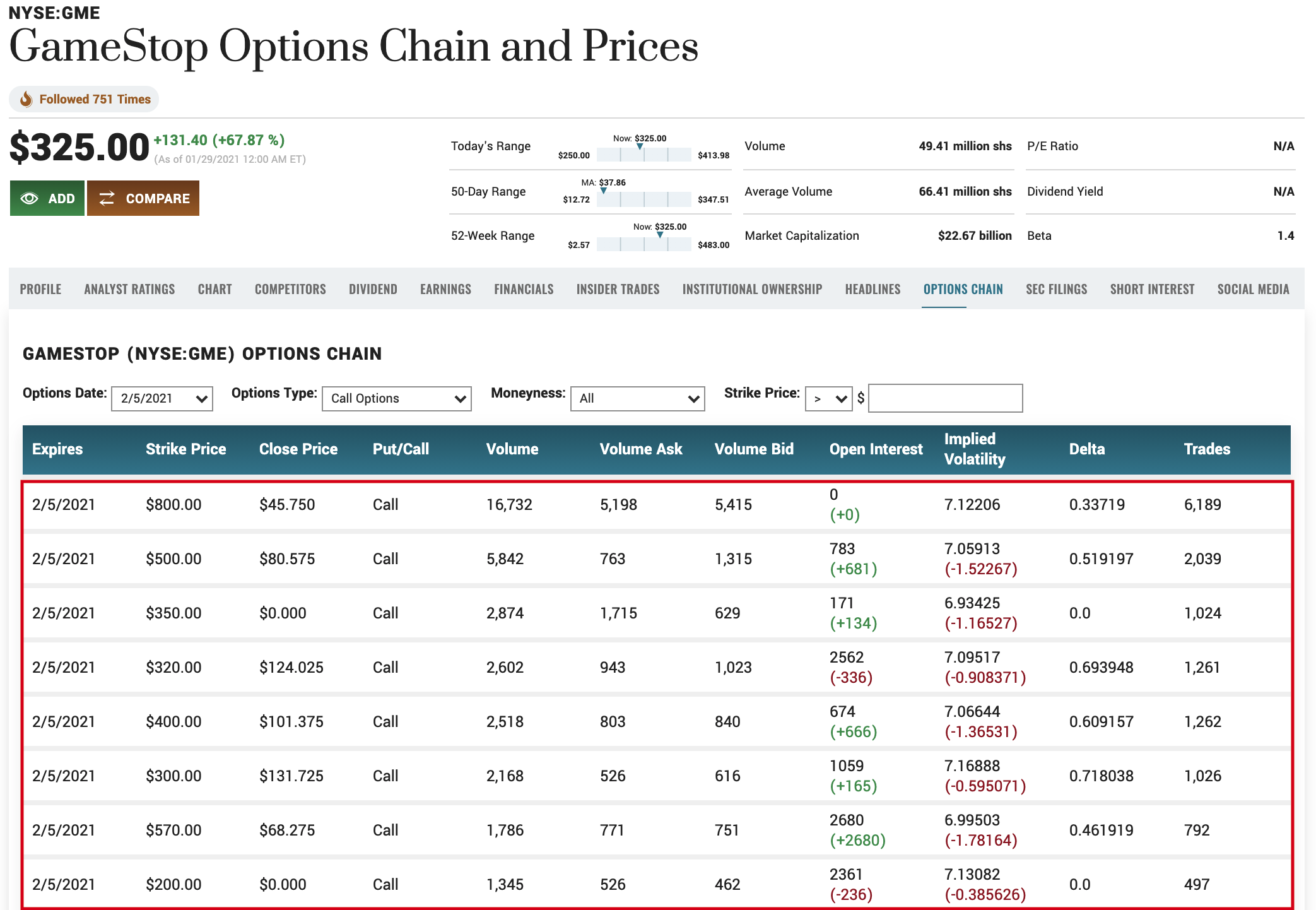Viewport: 1316px width, 910px height.
Task: Open the Analyst Ratings tab
Action: coord(129,289)
